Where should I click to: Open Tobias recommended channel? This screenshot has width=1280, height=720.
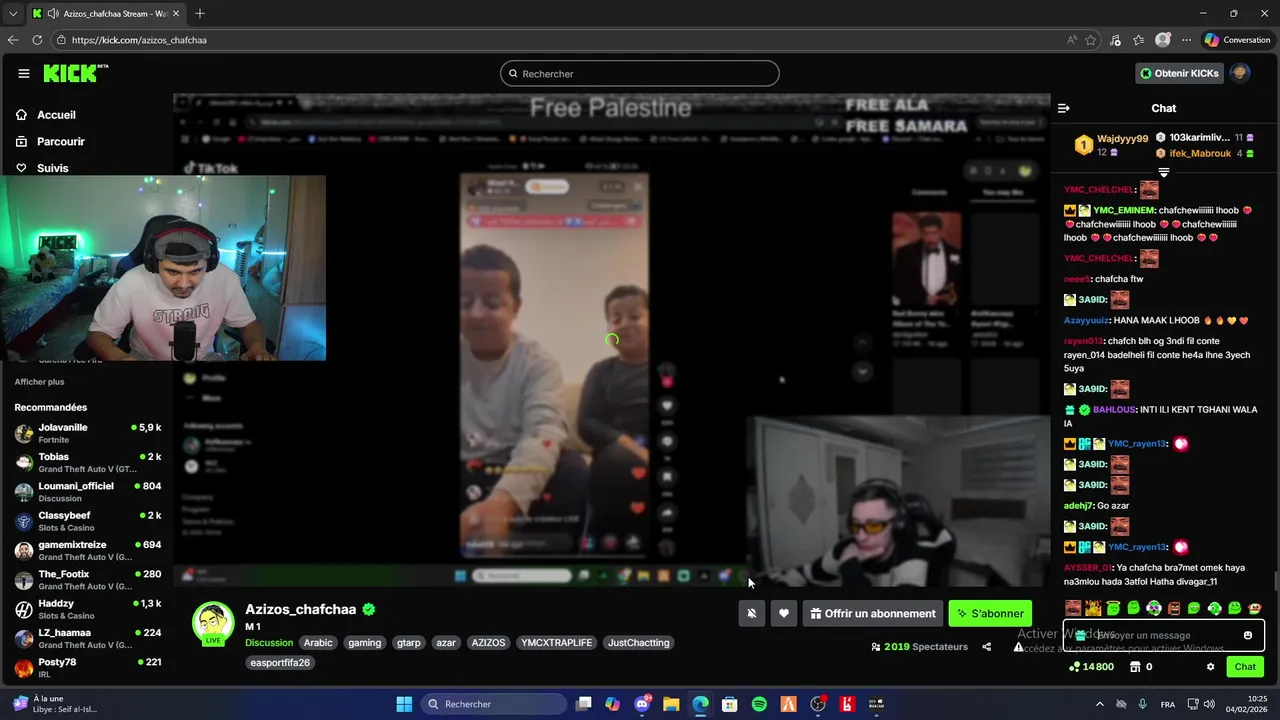coord(88,462)
